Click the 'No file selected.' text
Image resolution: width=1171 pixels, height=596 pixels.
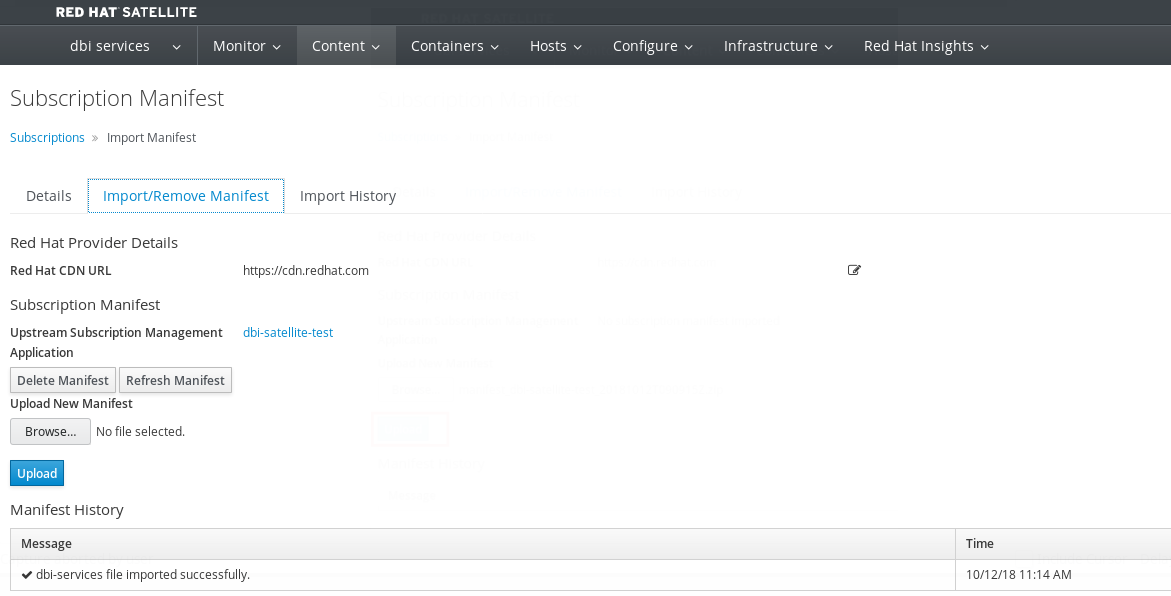click(x=140, y=432)
